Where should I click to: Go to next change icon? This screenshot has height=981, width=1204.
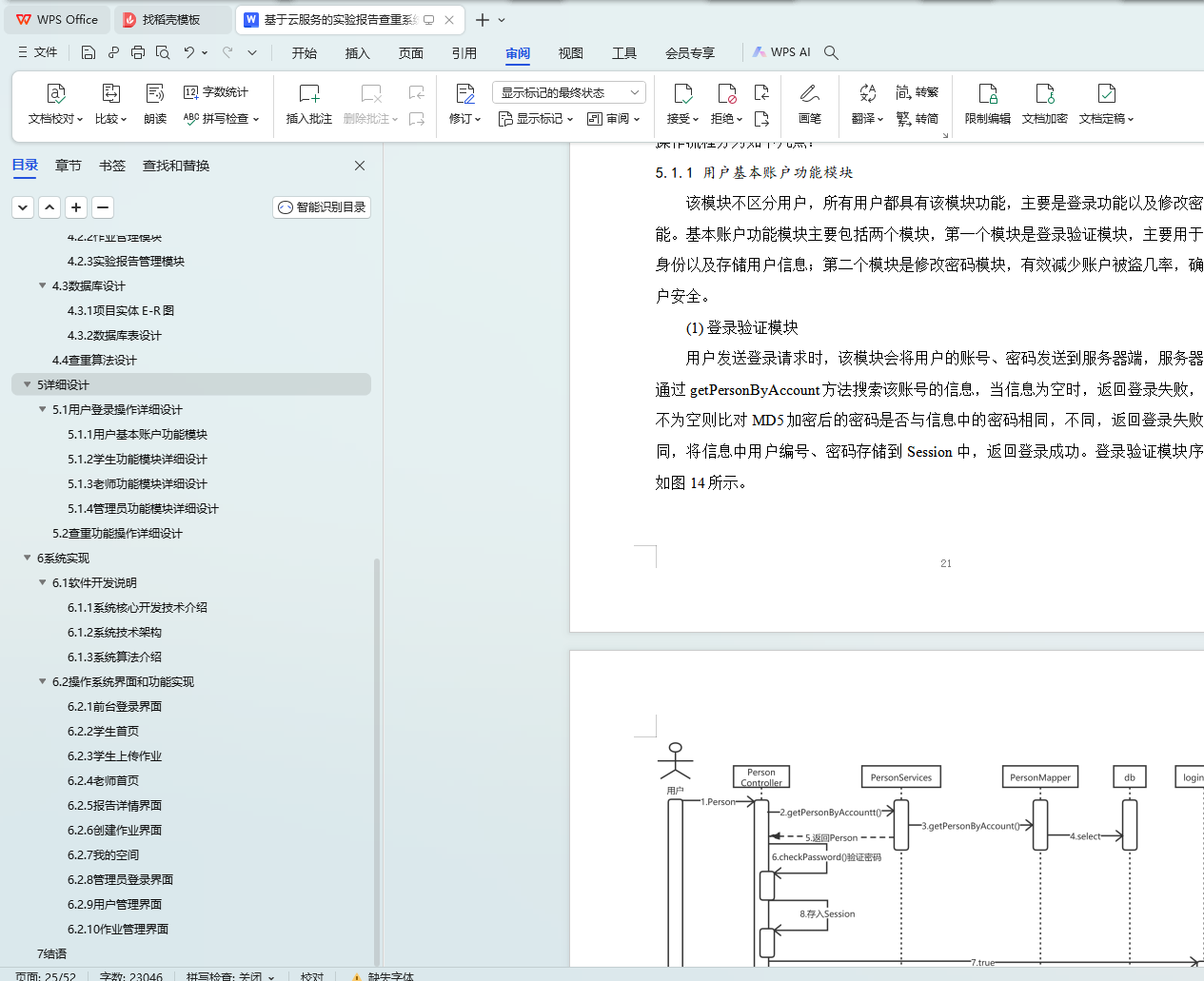(761, 119)
